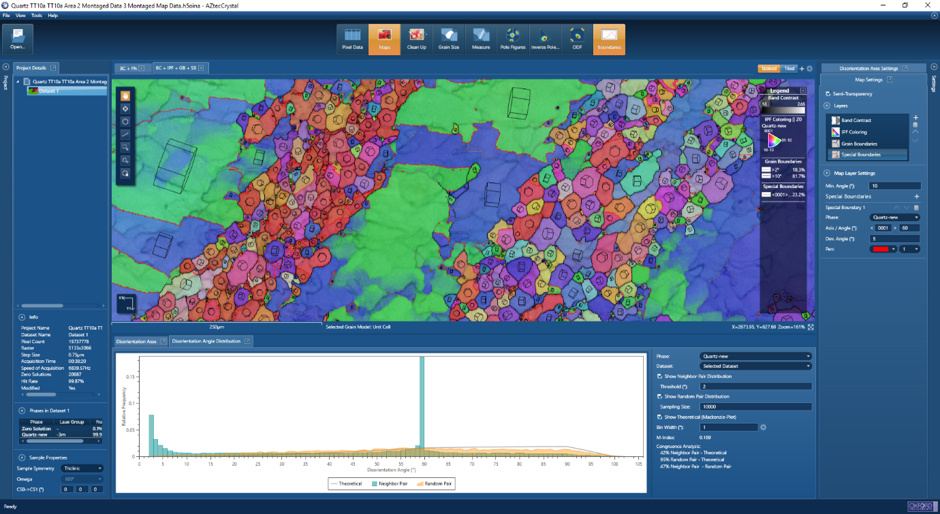The width and height of the screenshot is (940, 514).
Task: Disable Show Theoretical (Mackenzie-Plot)
Action: click(660, 417)
